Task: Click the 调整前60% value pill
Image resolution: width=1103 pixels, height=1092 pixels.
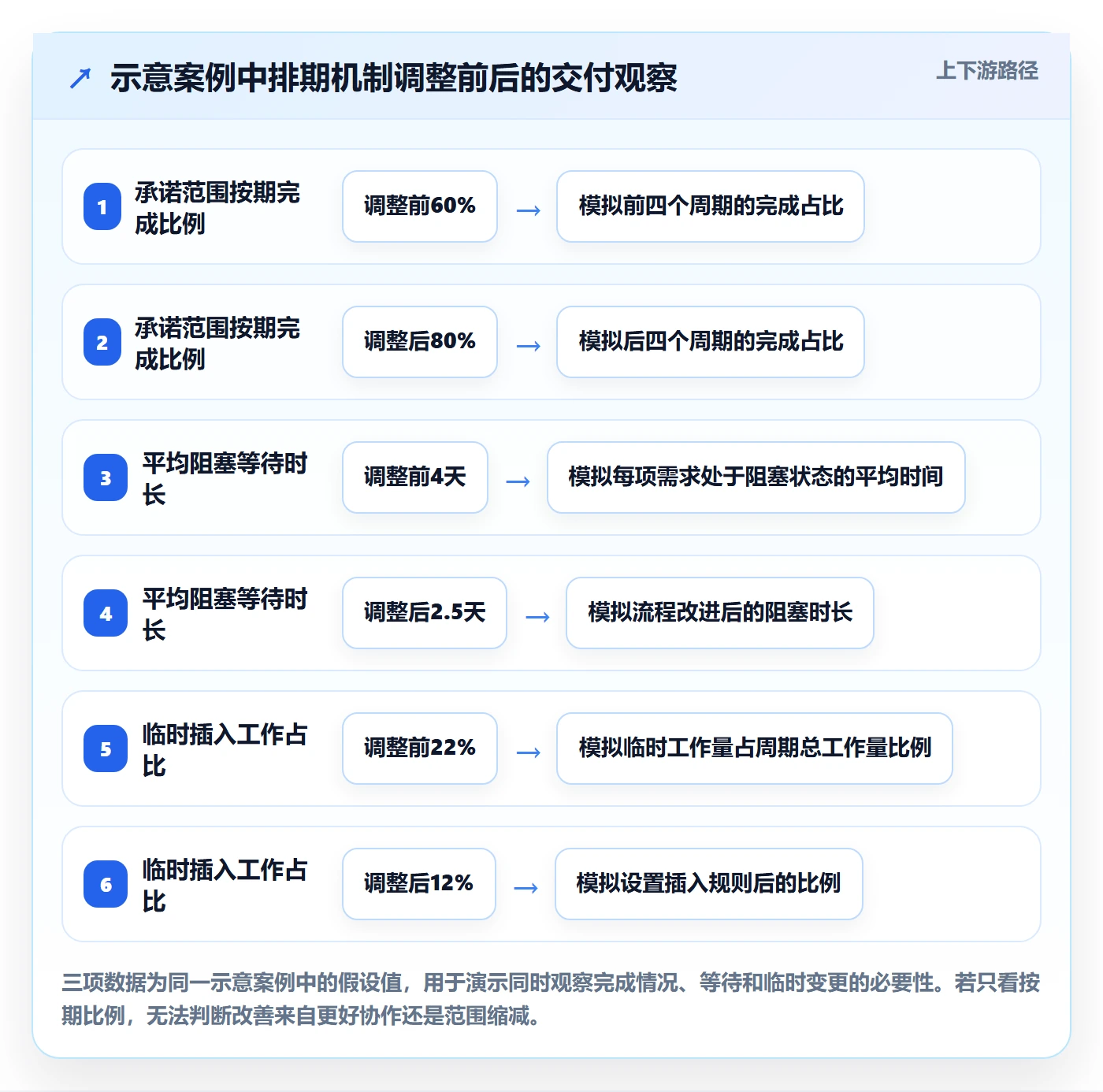Action: [420, 206]
